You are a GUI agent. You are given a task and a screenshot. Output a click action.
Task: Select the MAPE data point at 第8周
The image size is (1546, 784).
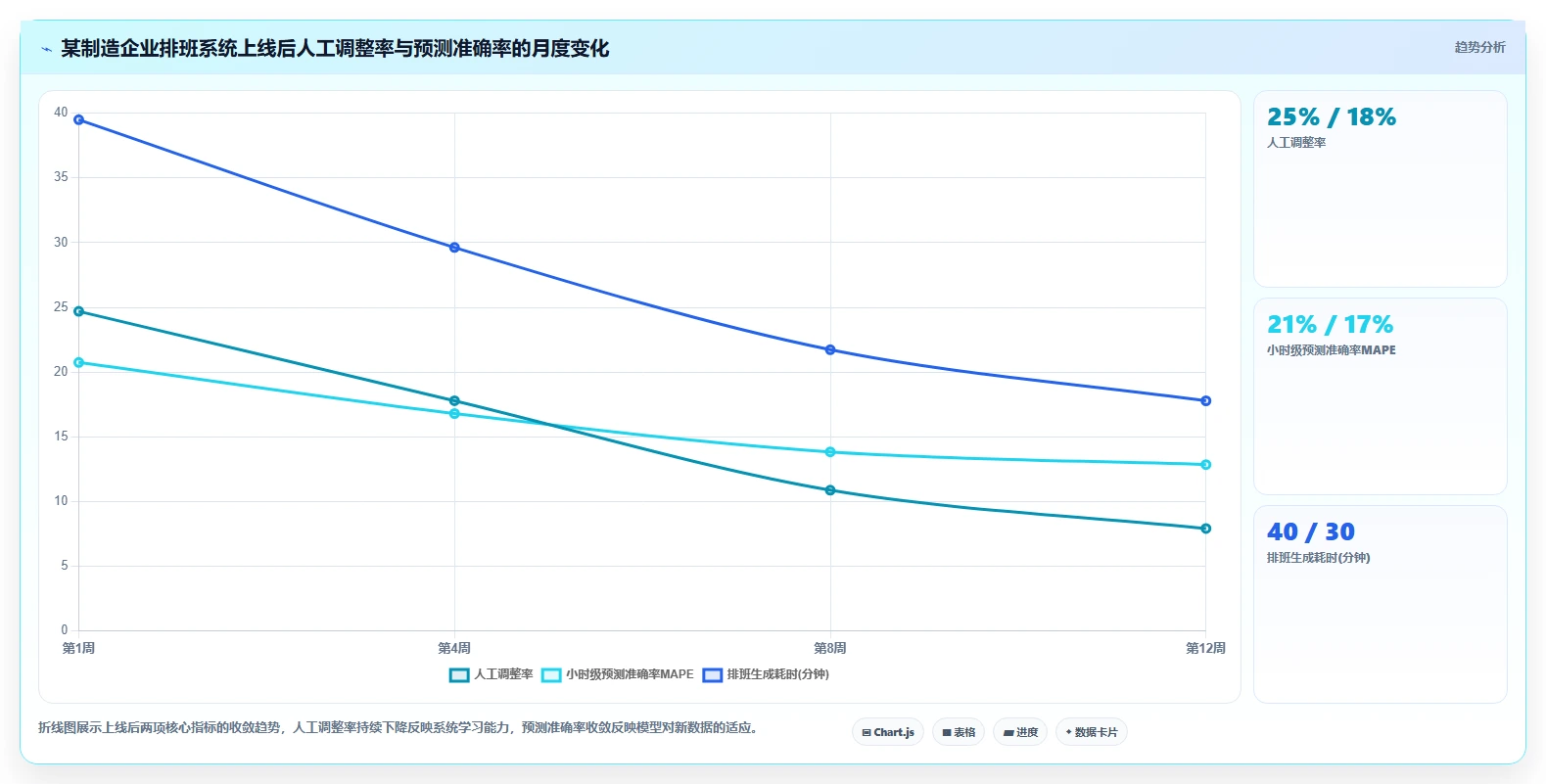[x=830, y=452]
